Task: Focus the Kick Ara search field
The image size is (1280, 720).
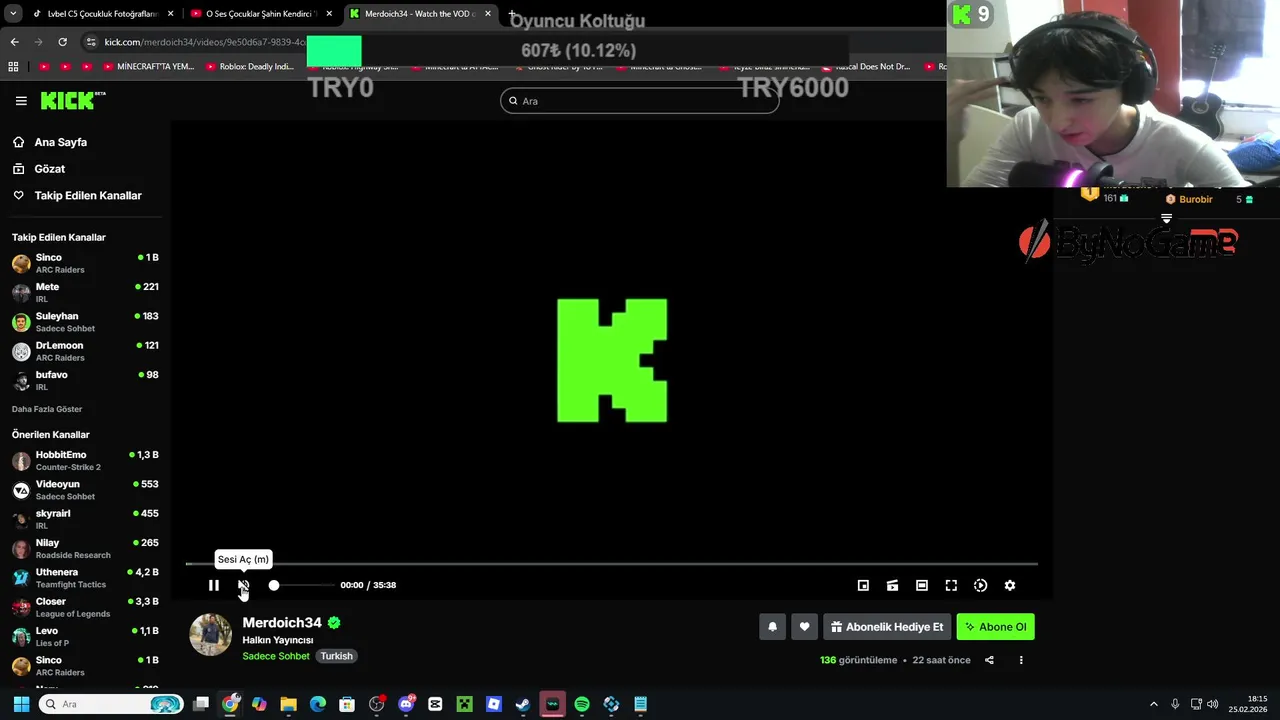Action: click(x=640, y=101)
